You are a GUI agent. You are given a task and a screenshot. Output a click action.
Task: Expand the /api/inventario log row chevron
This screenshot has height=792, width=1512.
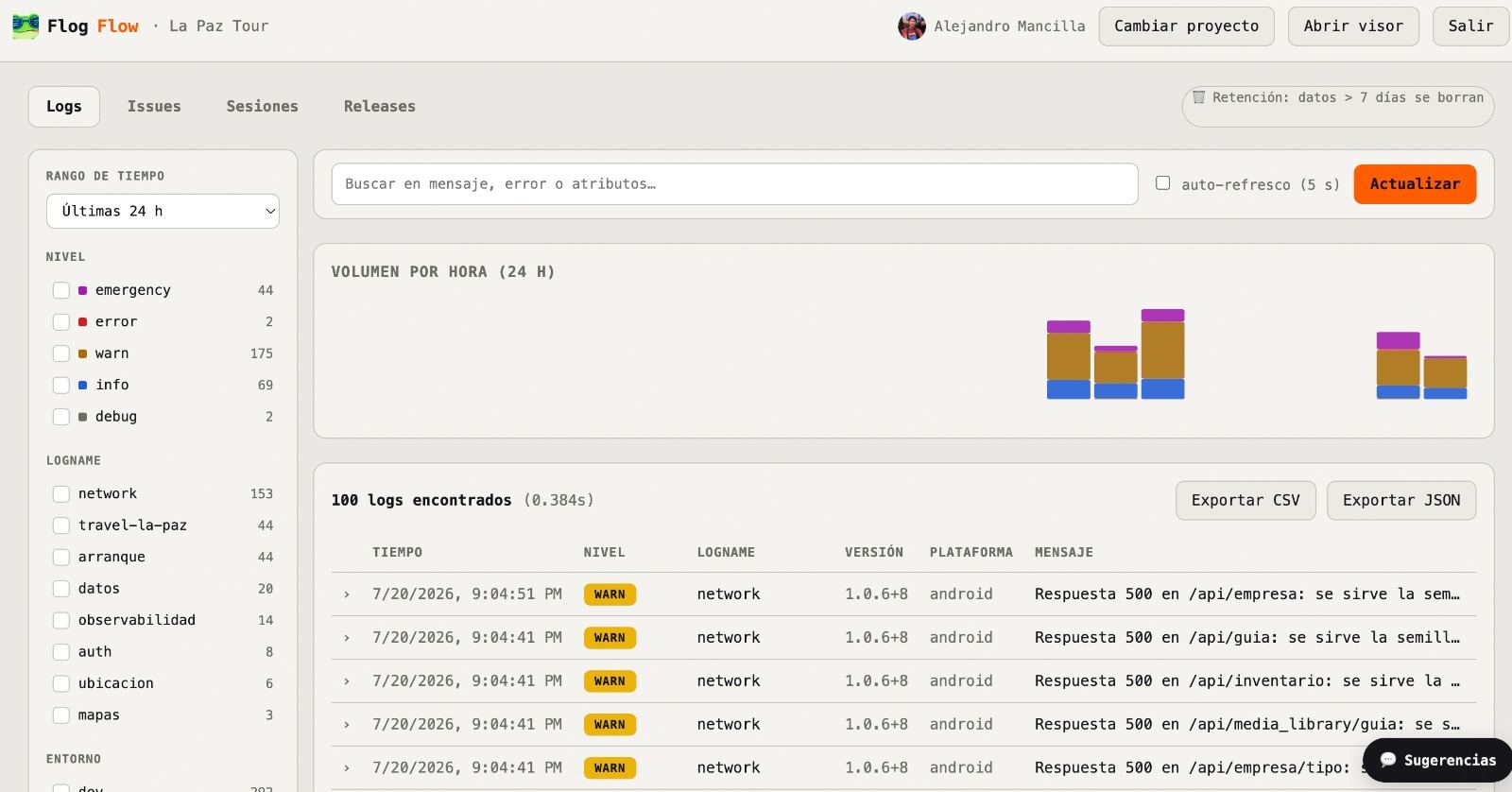click(x=347, y=681)
